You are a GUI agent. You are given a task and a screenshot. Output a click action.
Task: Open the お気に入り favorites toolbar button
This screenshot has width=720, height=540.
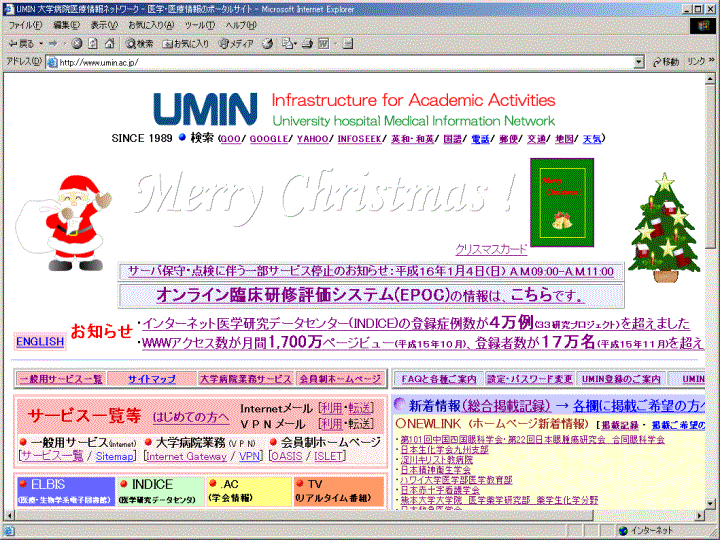pyautogui.click(x=185, y=44)
